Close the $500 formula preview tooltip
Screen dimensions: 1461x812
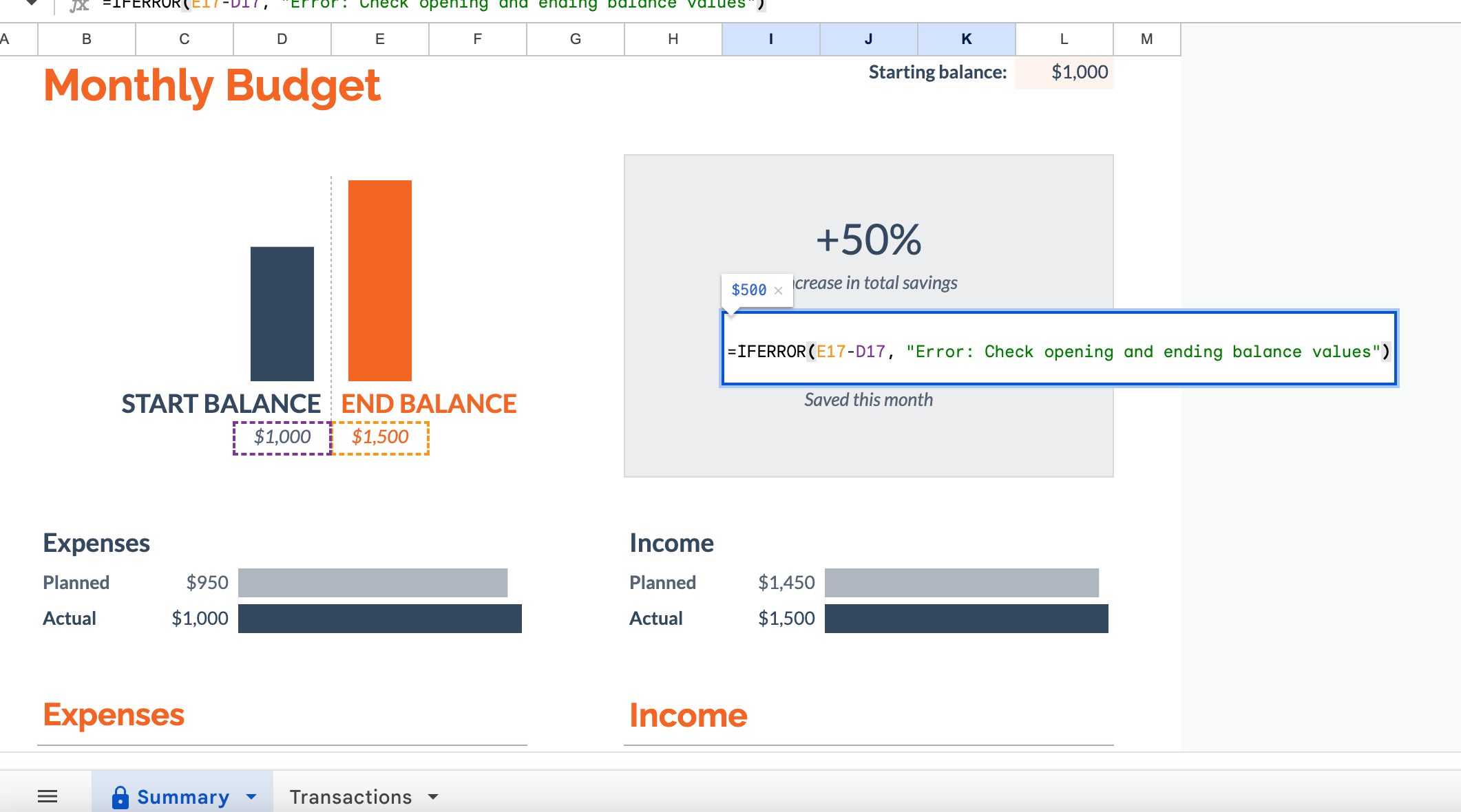[778, 290]
